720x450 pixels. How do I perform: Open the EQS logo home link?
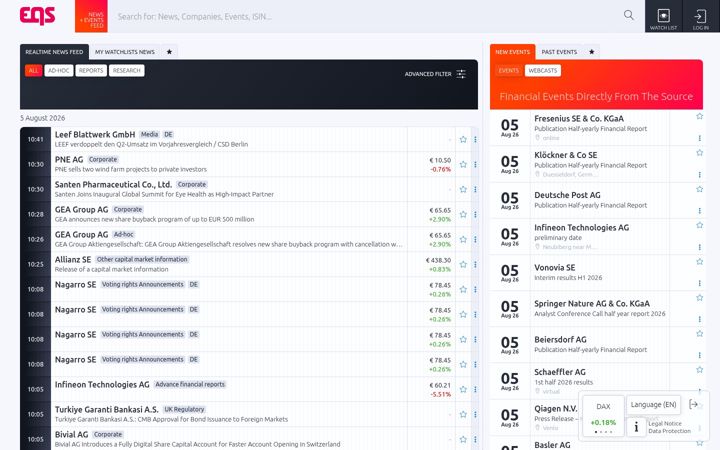pos(37,16)
